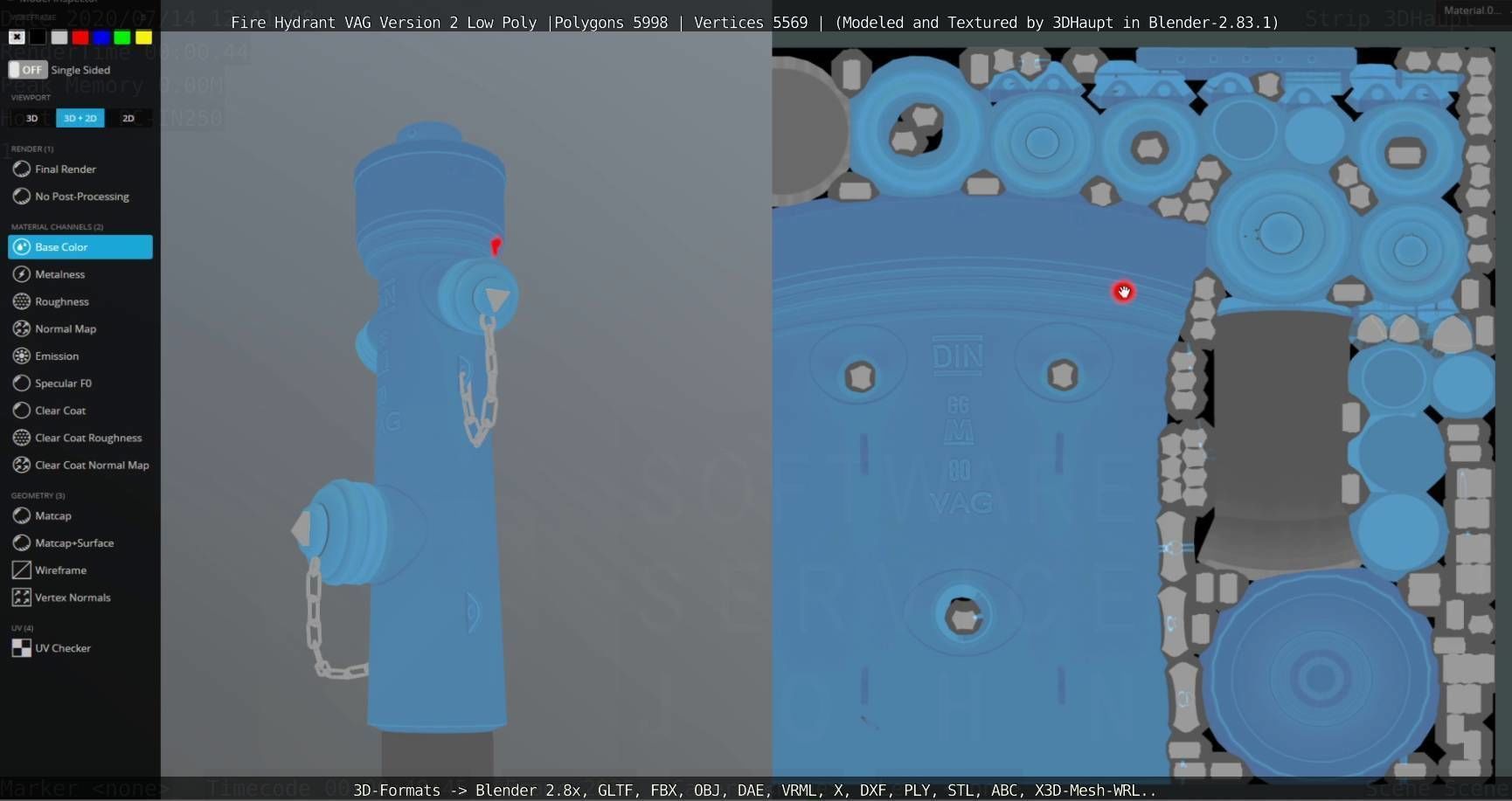
Task: Click 'MATERIAL CHANNELS (2)' heading
Action: 57,226
